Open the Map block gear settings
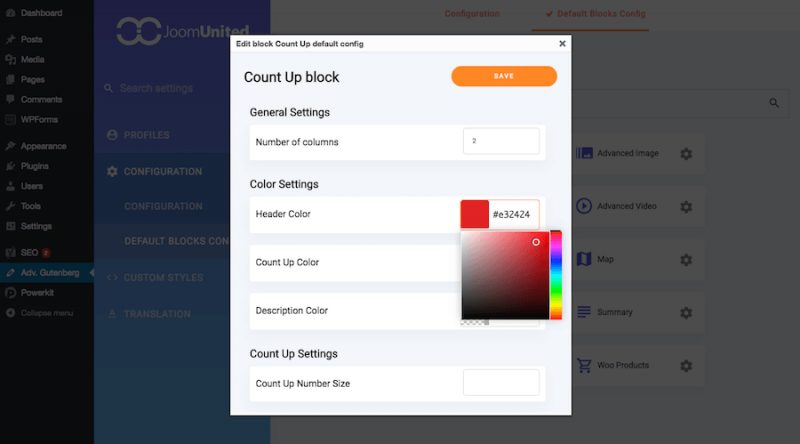The image size is (800, 444). 686,260
